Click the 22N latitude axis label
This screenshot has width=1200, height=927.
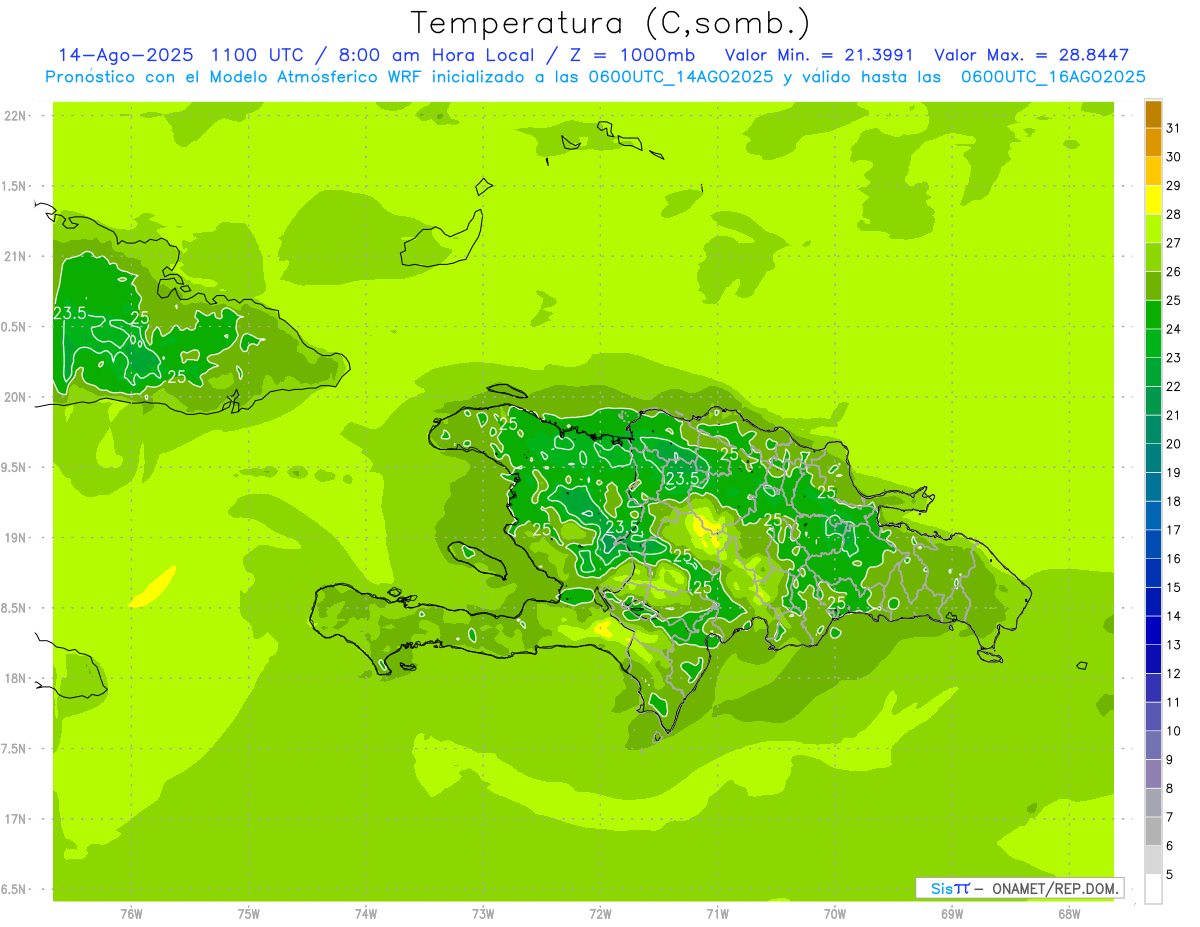[x=15, y=116]
